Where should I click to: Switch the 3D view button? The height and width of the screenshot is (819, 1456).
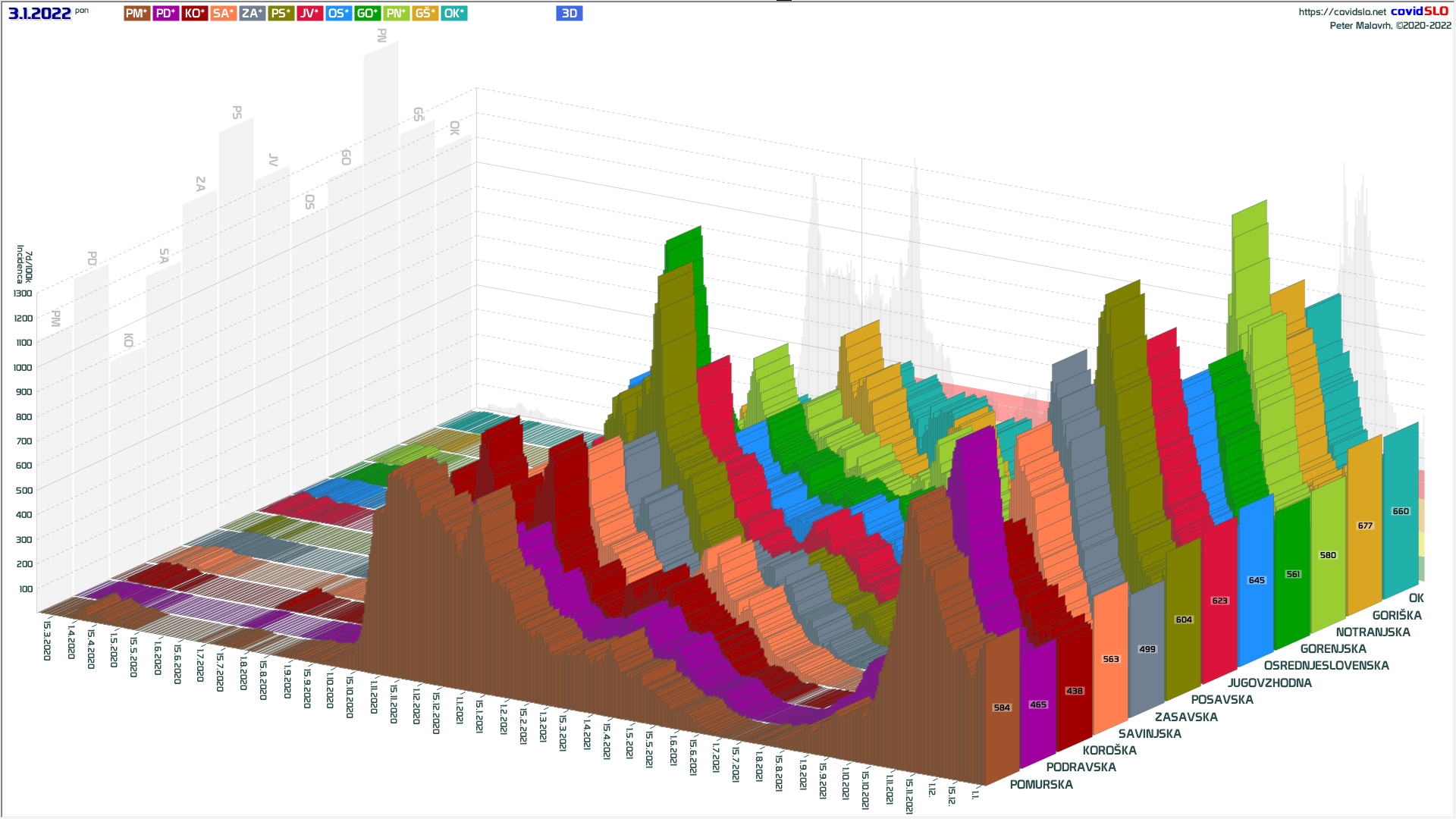(x=569, y=13)
